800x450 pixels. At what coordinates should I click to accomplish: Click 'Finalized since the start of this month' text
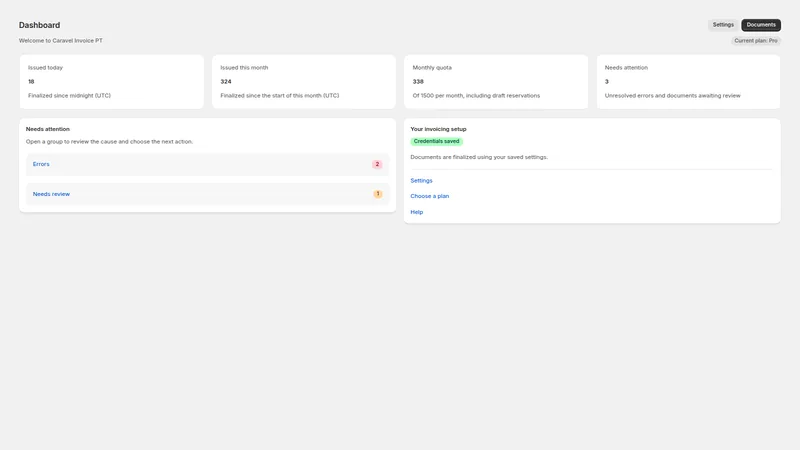click(280, 95)
